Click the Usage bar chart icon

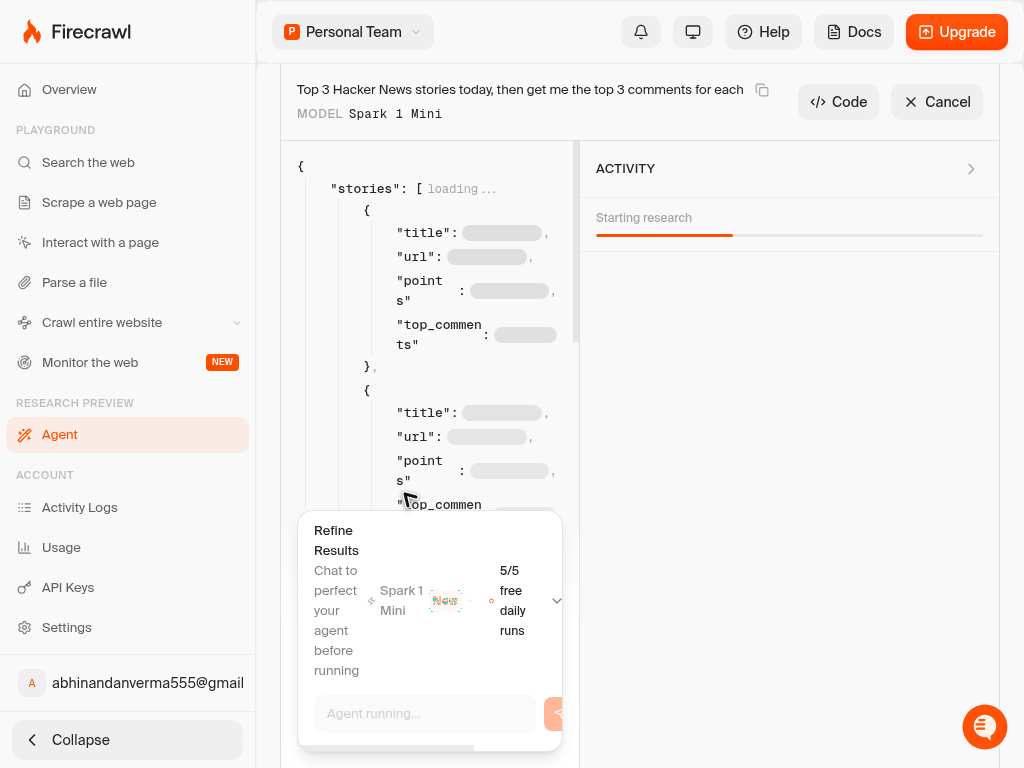pyautogui.click(x=24, y=547)
